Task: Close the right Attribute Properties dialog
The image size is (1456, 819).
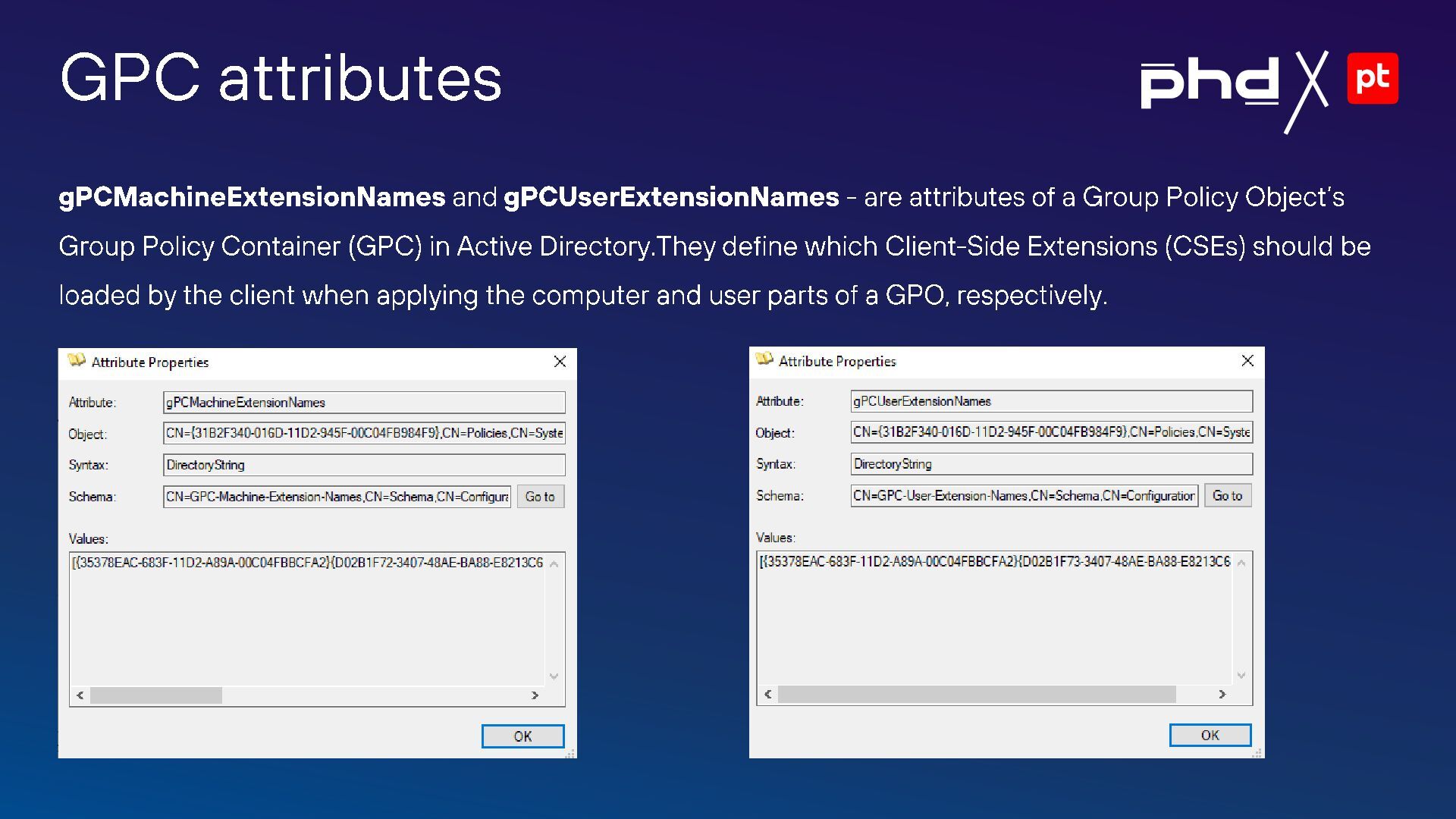Action: [1247, 361]
